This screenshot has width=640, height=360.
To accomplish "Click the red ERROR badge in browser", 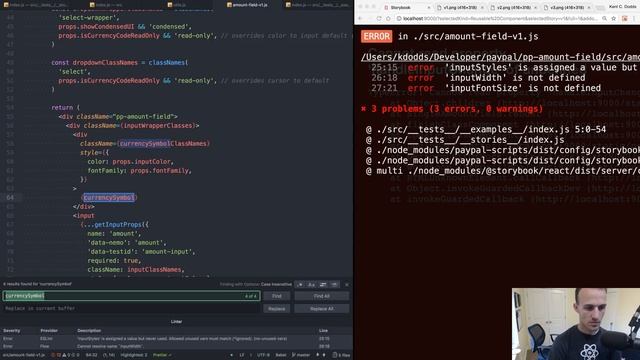I will pyautogui.click(x=376, y=36).
